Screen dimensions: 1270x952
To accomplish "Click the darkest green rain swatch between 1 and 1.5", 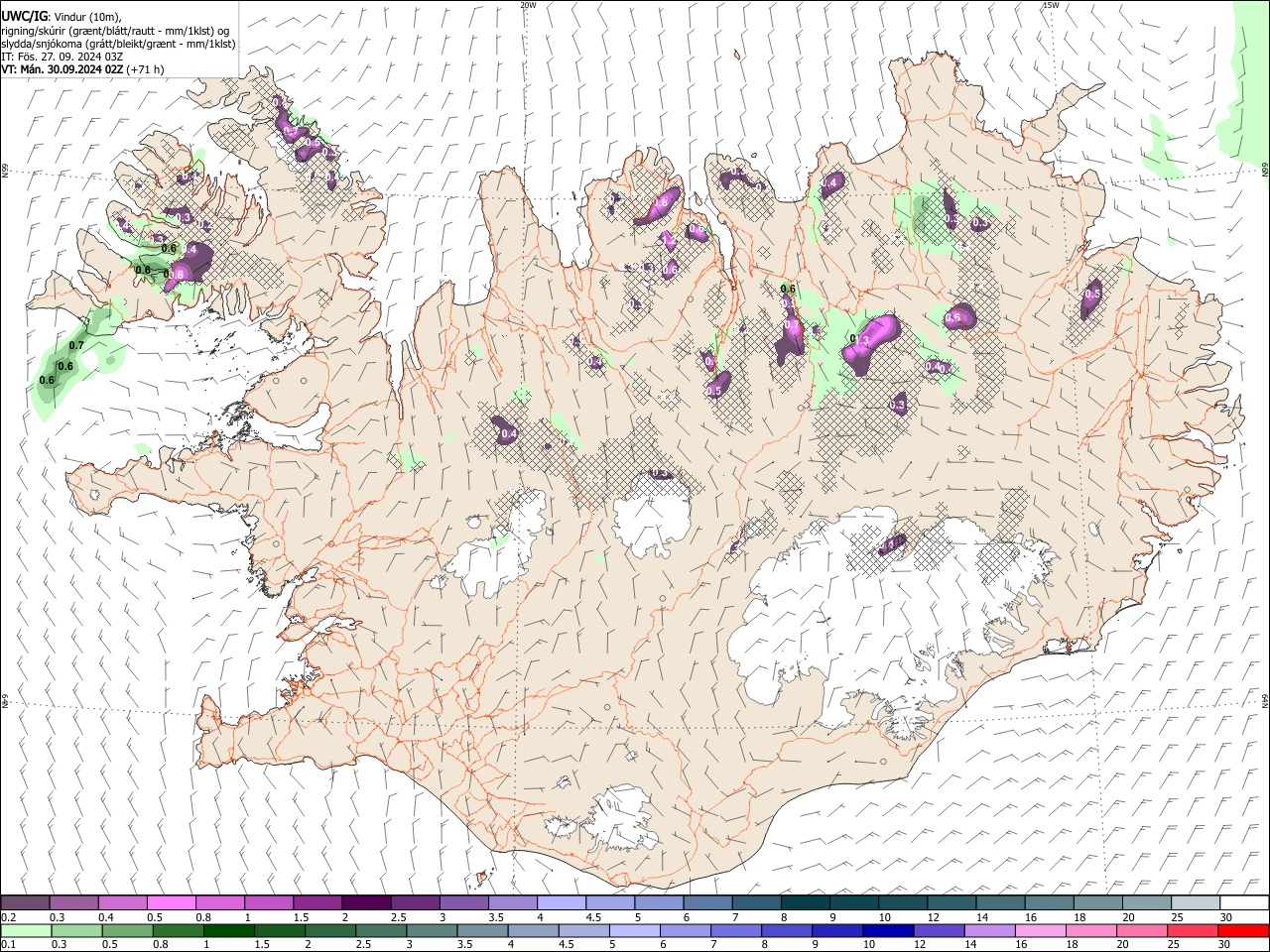I will click(x=229, y=931).
